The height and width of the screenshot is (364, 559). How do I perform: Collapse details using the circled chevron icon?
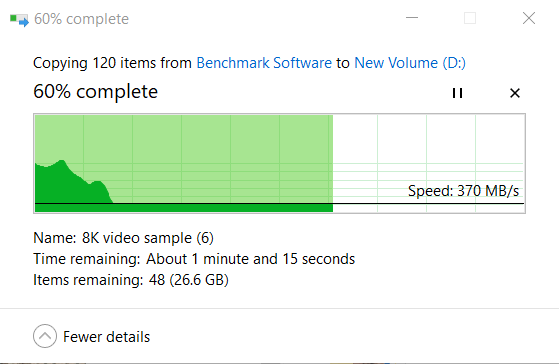pos(45,336)
